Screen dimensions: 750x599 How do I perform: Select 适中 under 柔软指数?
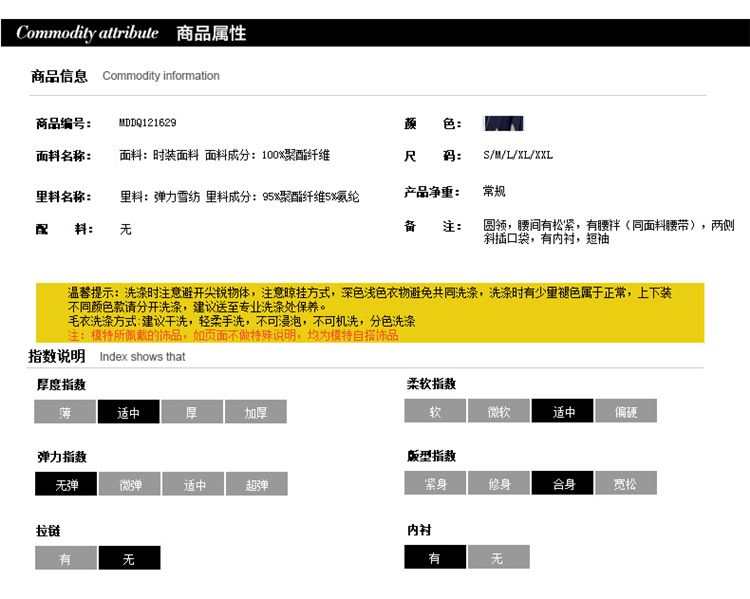click(562, 411)
